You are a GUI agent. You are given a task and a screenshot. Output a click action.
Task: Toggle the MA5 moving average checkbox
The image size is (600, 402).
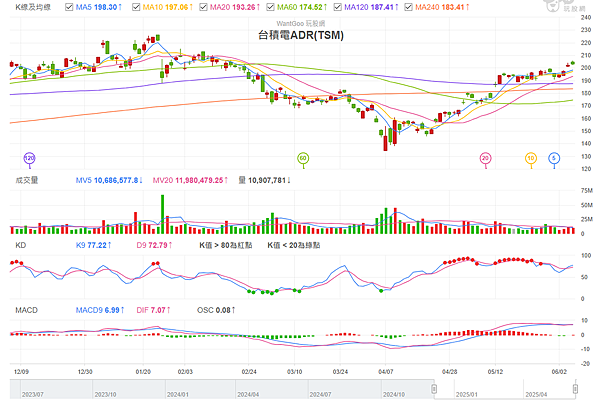point(69,7)
